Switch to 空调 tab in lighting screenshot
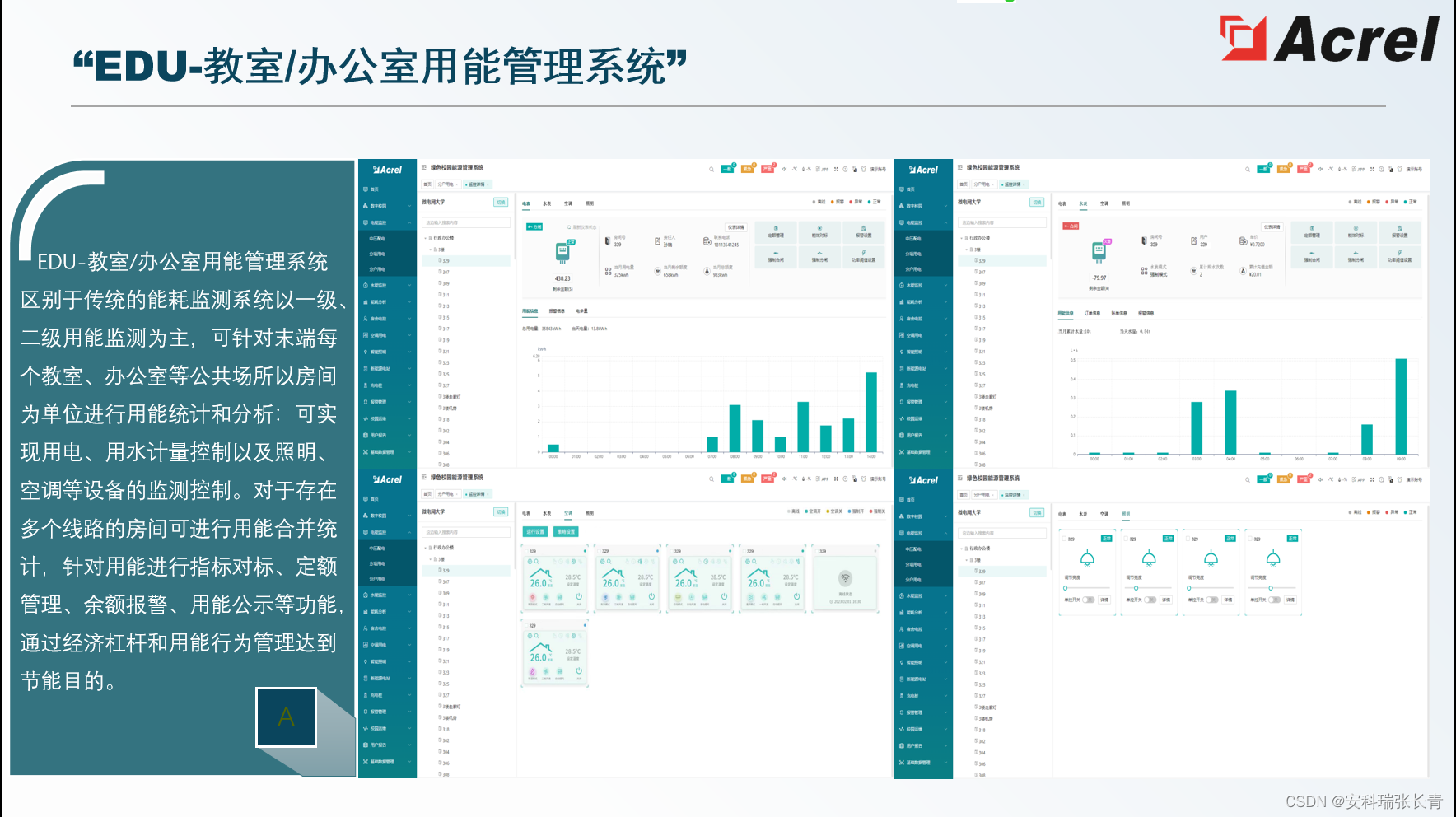Viewport: 1456px width, 817px height. (x=1104, y=514)
